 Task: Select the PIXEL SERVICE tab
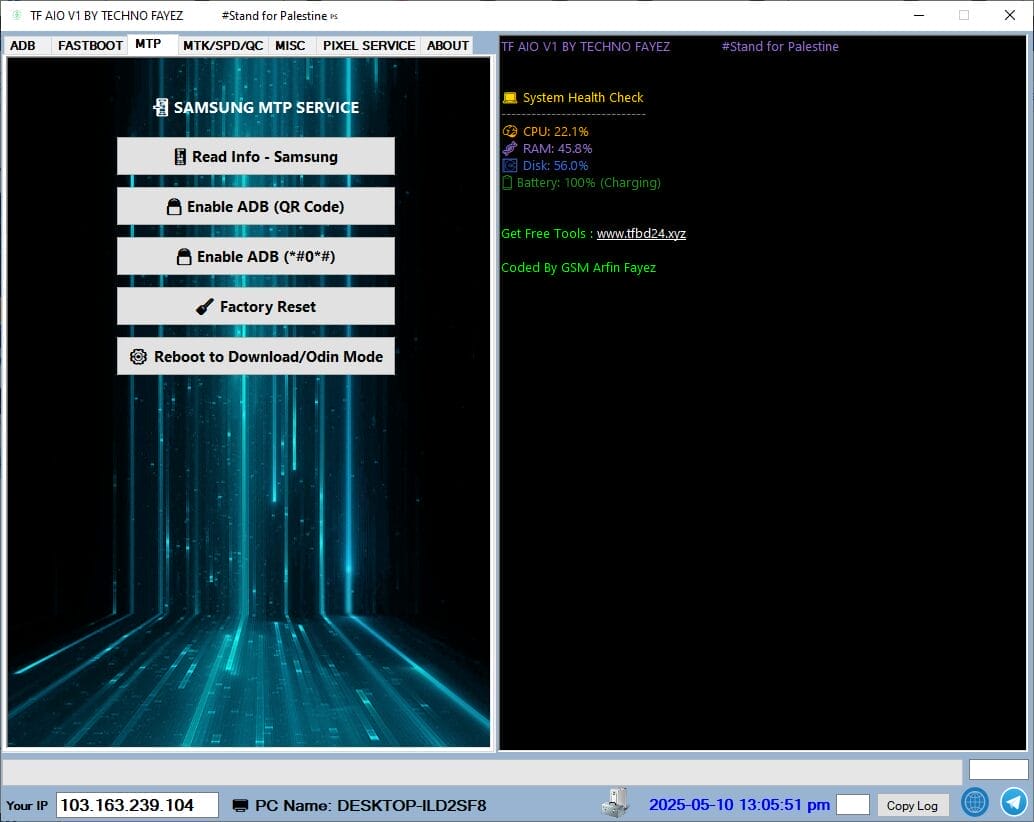click(368, 45)
